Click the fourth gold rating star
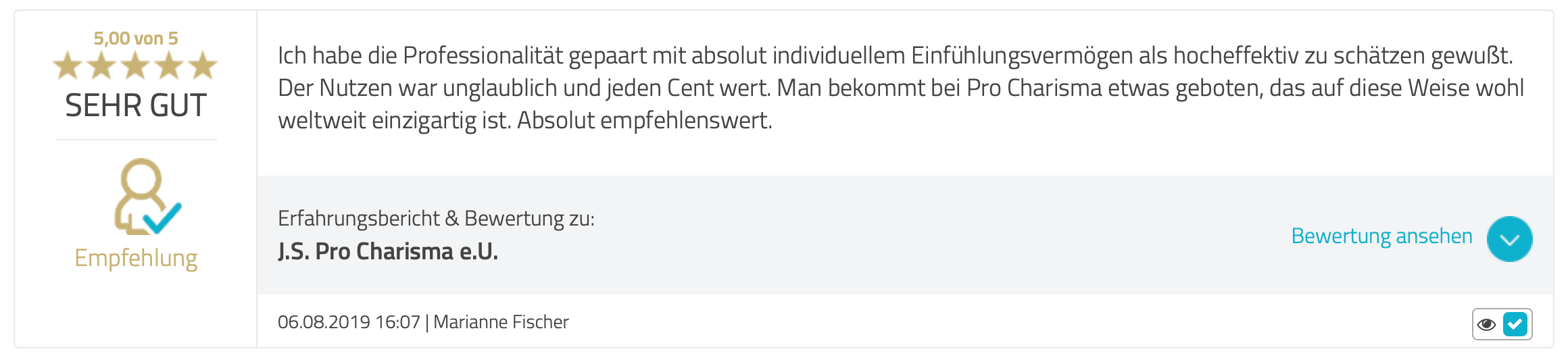This screenshot has height=362, width=1568. click(x=169, y=66)
